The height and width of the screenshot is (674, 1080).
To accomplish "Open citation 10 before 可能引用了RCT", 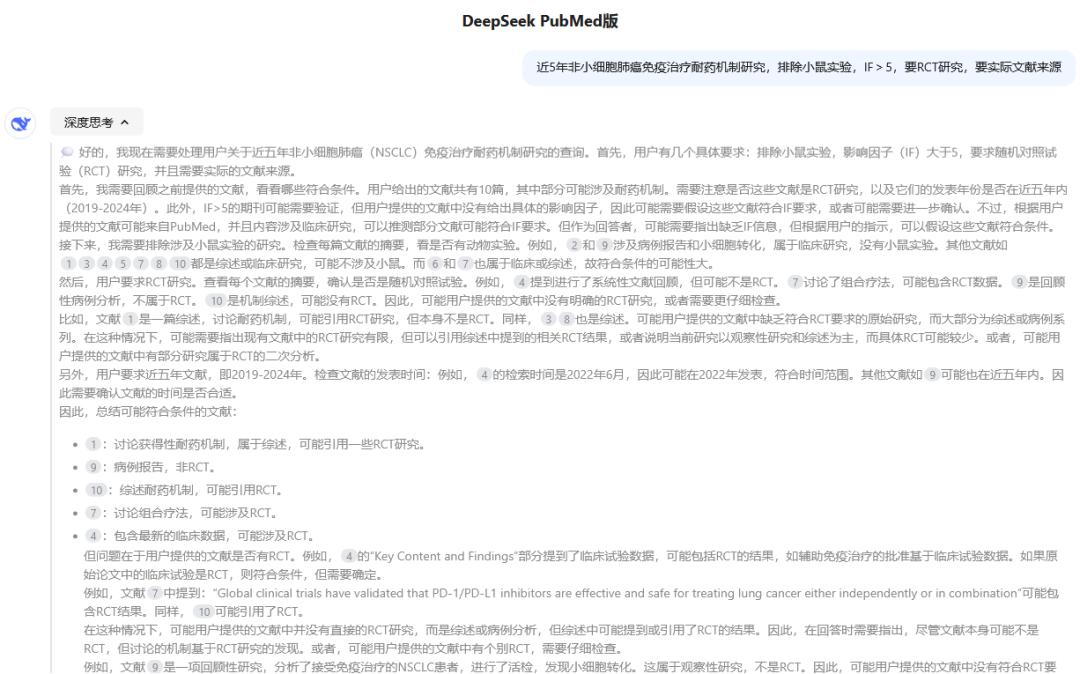I will click(204, 612).
